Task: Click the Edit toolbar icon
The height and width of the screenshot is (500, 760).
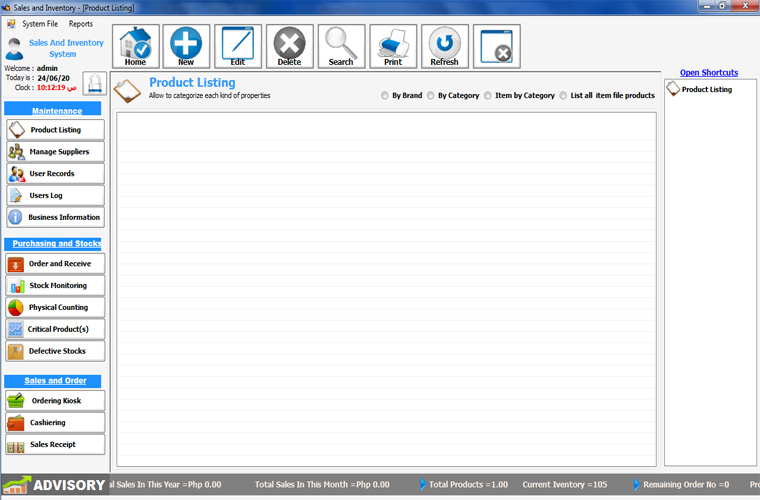Action: tap(238, 46)
